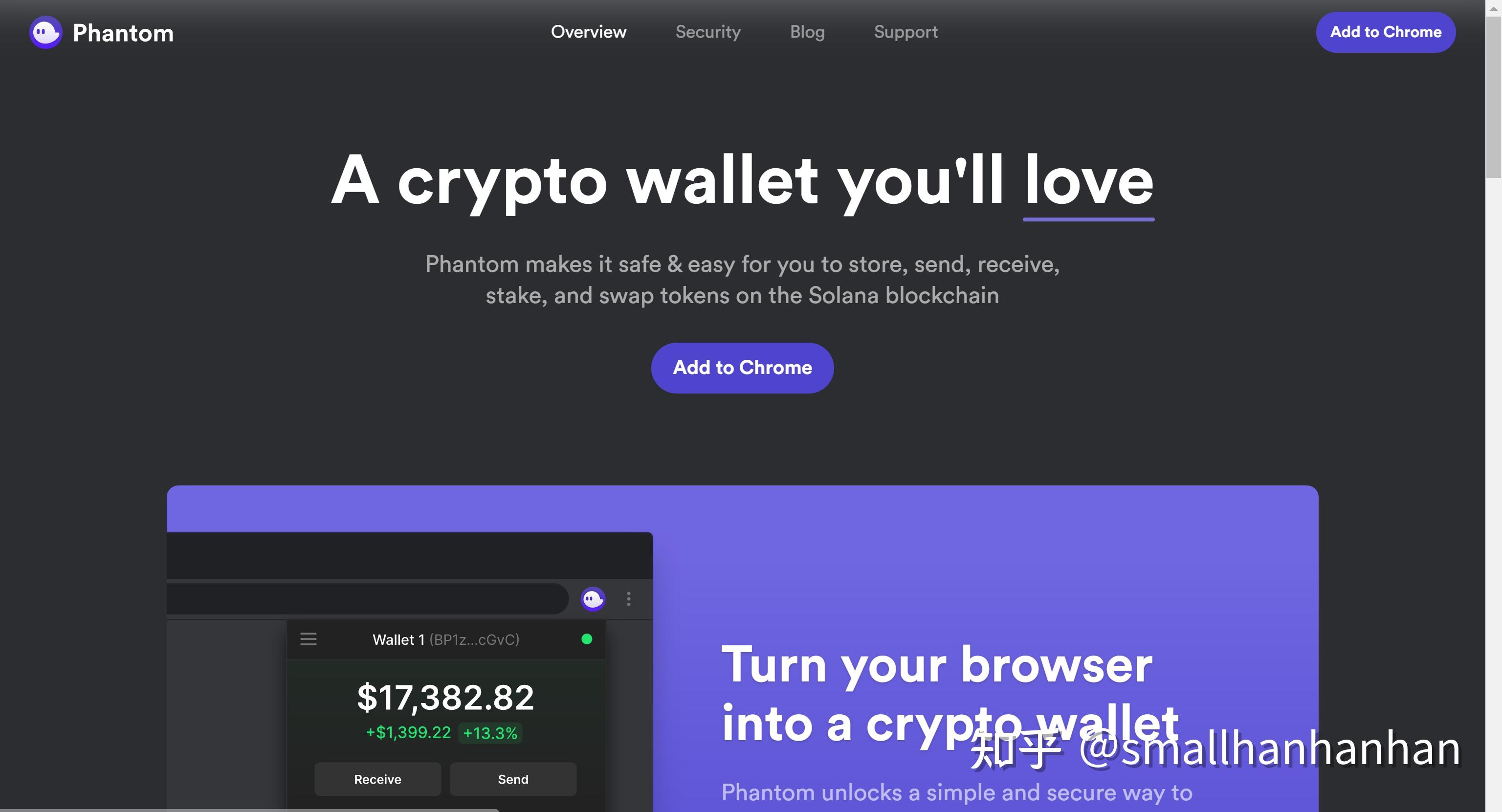
Task: Click the center Add to Chrome button
Action: [743, 367]
